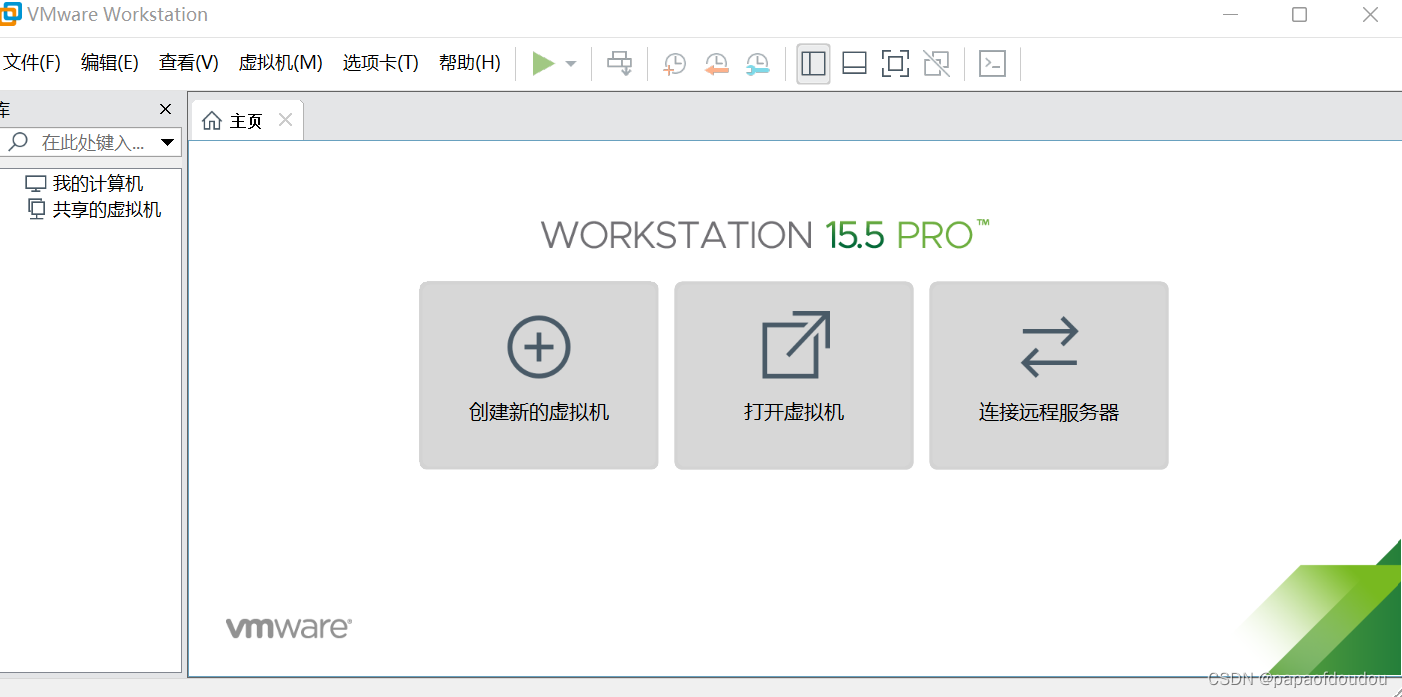Open the 编辑(E) menu
Image resolution: width=1402 pixels, height=697 pixels.
pos(110,63)
